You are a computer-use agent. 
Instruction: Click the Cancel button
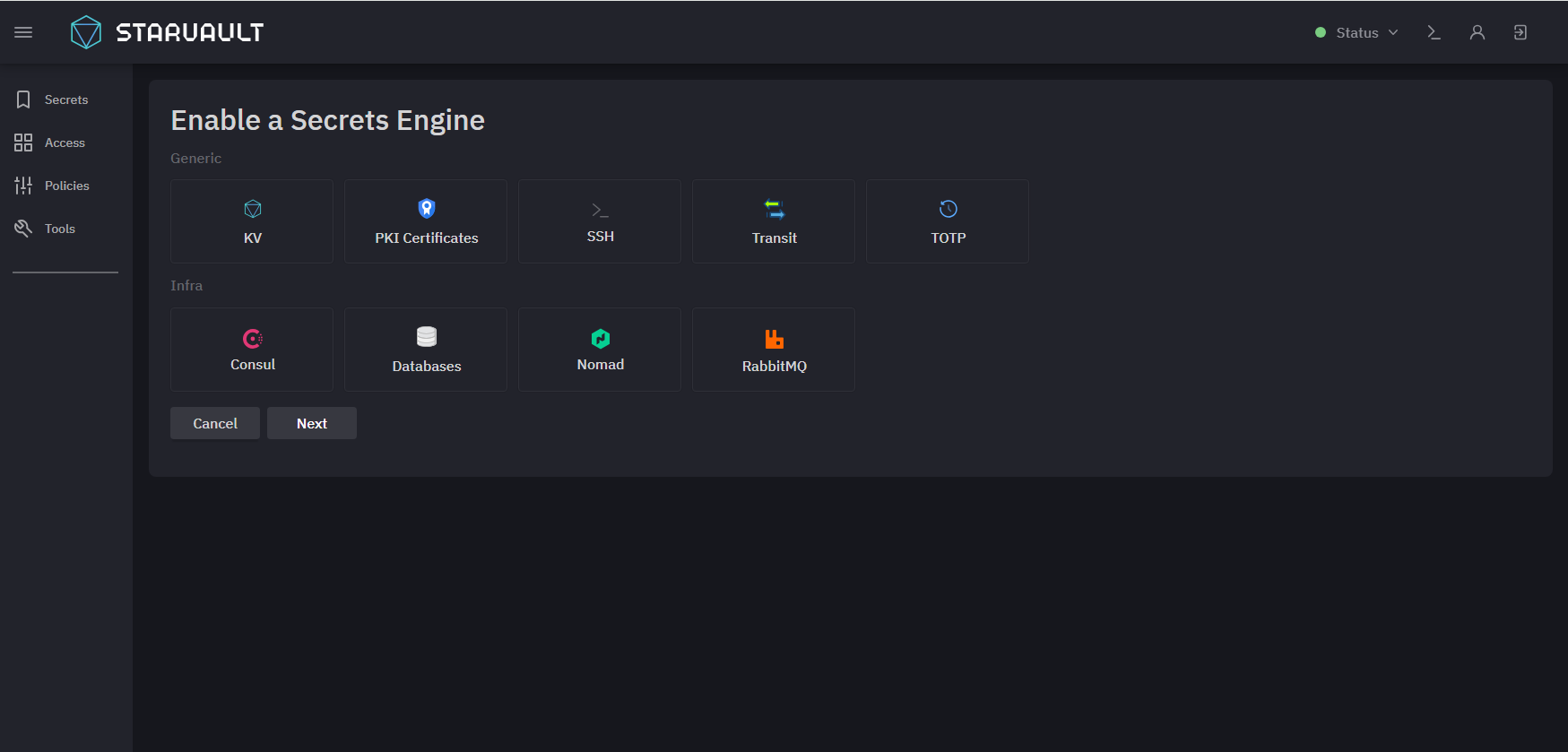(215, 423)
